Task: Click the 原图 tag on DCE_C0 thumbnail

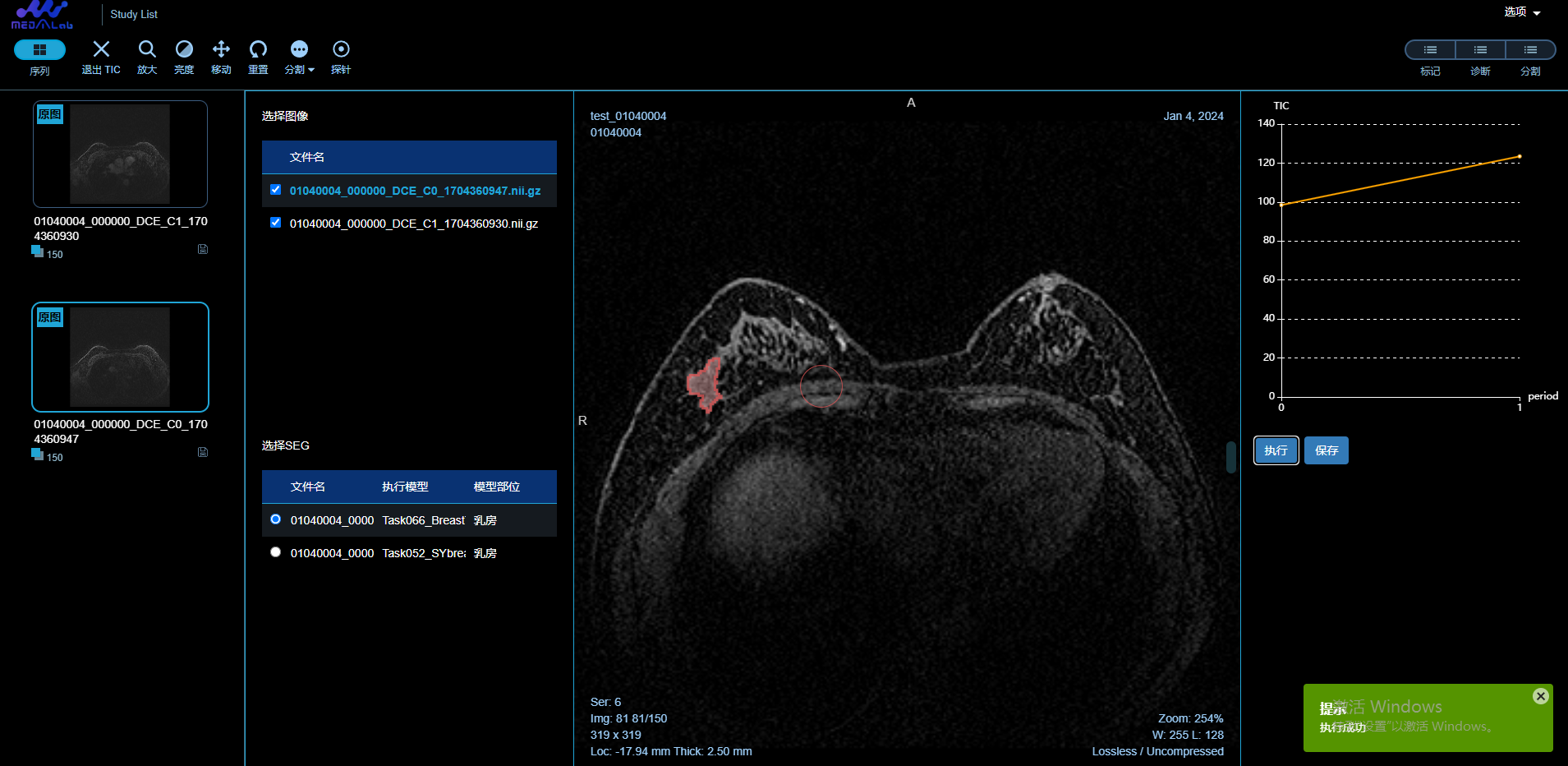Action: point(50,317)
